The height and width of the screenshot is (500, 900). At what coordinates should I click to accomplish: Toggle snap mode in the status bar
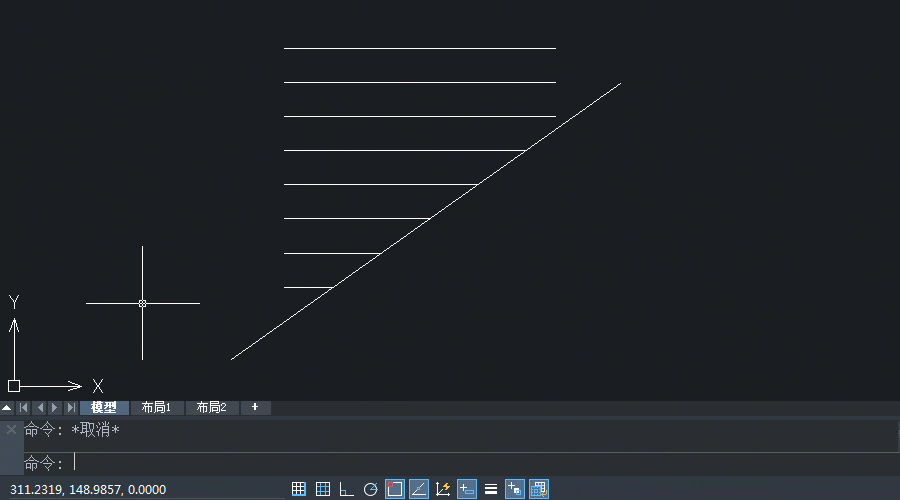pyautogui.click(x=299, y=489)
